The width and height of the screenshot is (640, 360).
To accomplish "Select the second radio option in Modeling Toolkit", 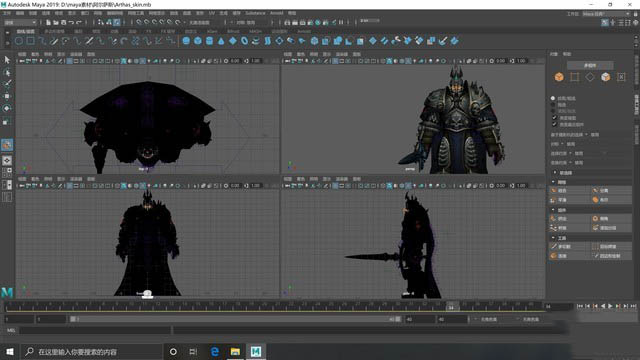I will click(x=553, y=104).
